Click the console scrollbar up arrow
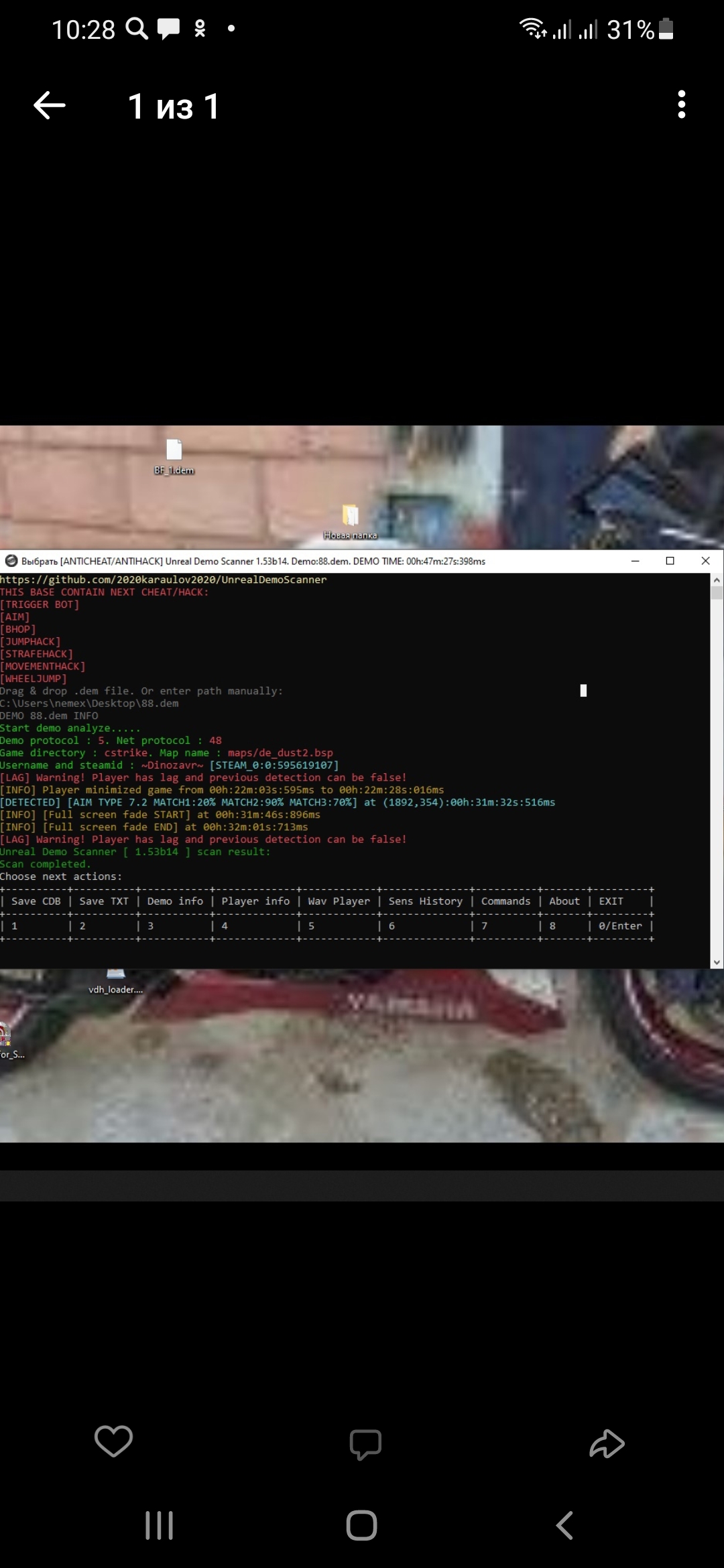 click(x=717, y=580)
